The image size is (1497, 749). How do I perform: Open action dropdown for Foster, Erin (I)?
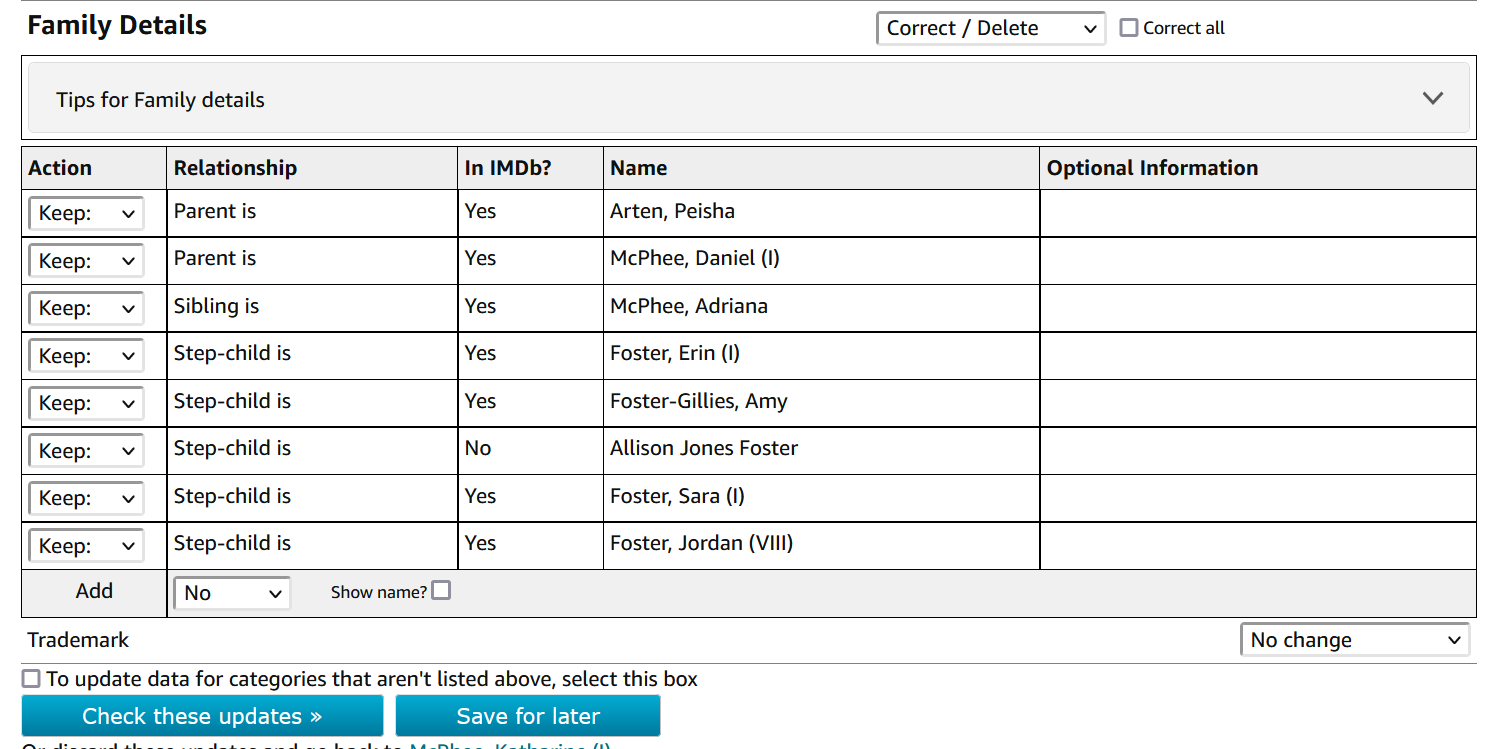tap(86, 356)
